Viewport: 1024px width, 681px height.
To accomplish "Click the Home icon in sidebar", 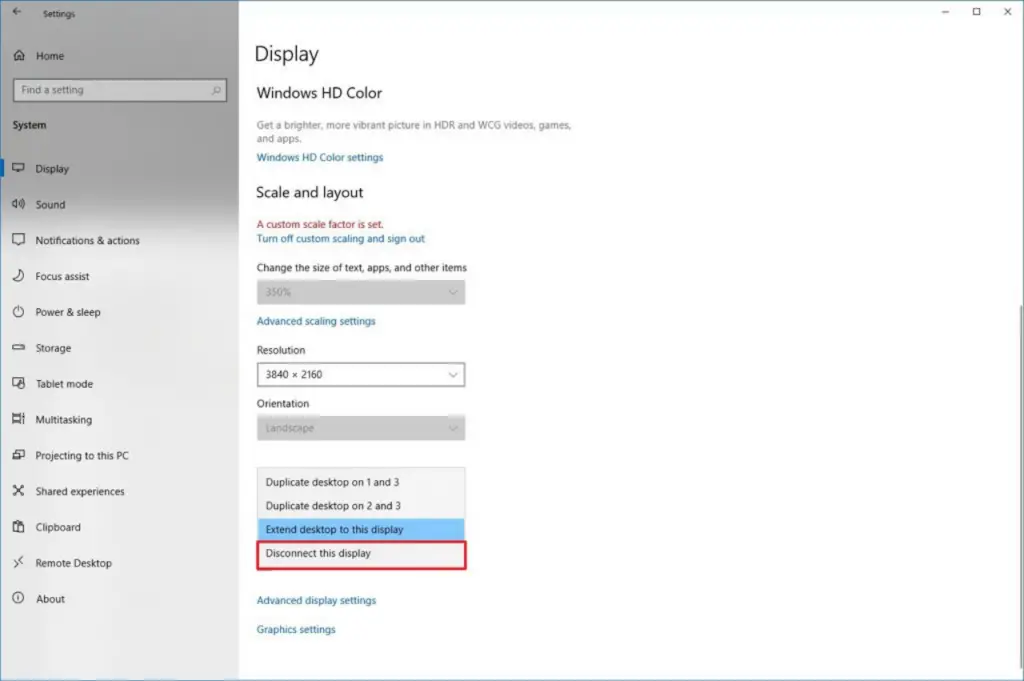I will coord(19,55).
